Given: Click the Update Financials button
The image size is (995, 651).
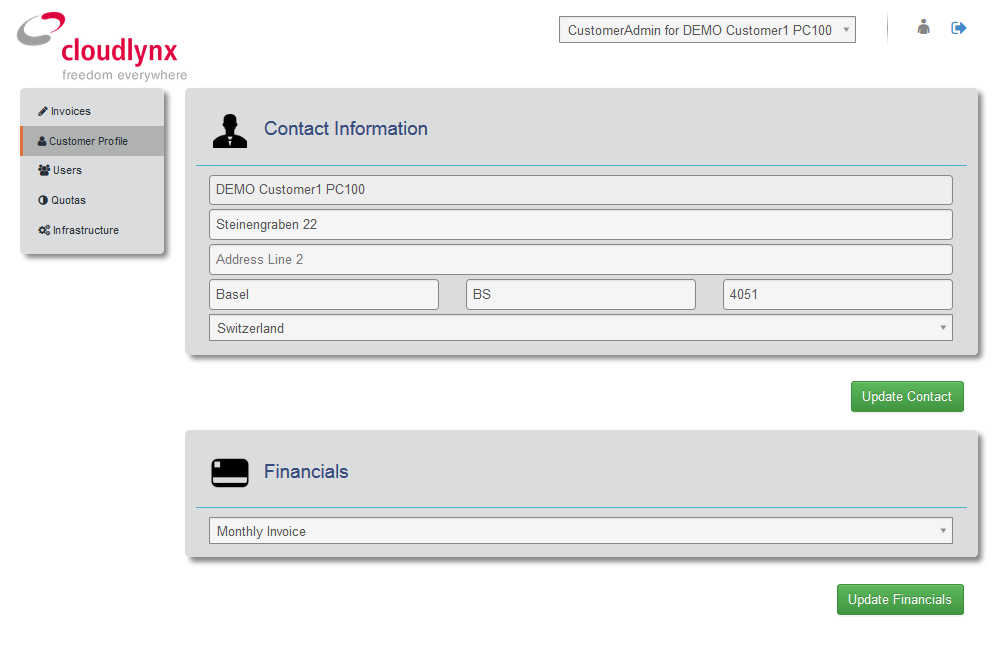Looking at the screenshot, I should 900,600.
